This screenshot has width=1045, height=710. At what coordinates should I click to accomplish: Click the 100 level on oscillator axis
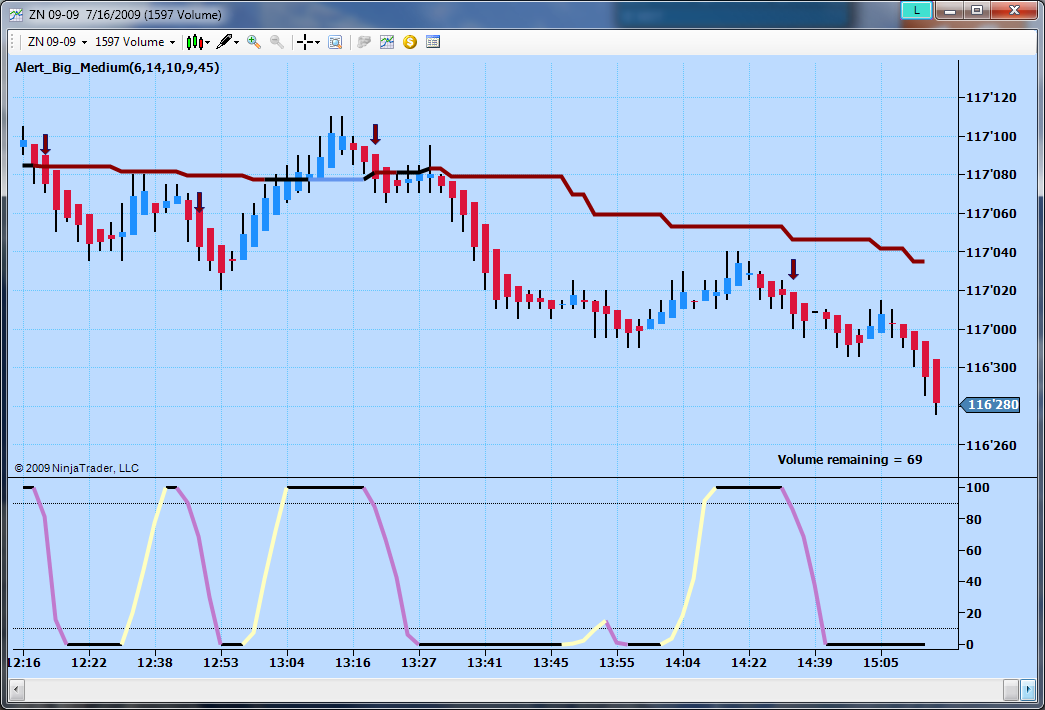[x=978, y=487]
